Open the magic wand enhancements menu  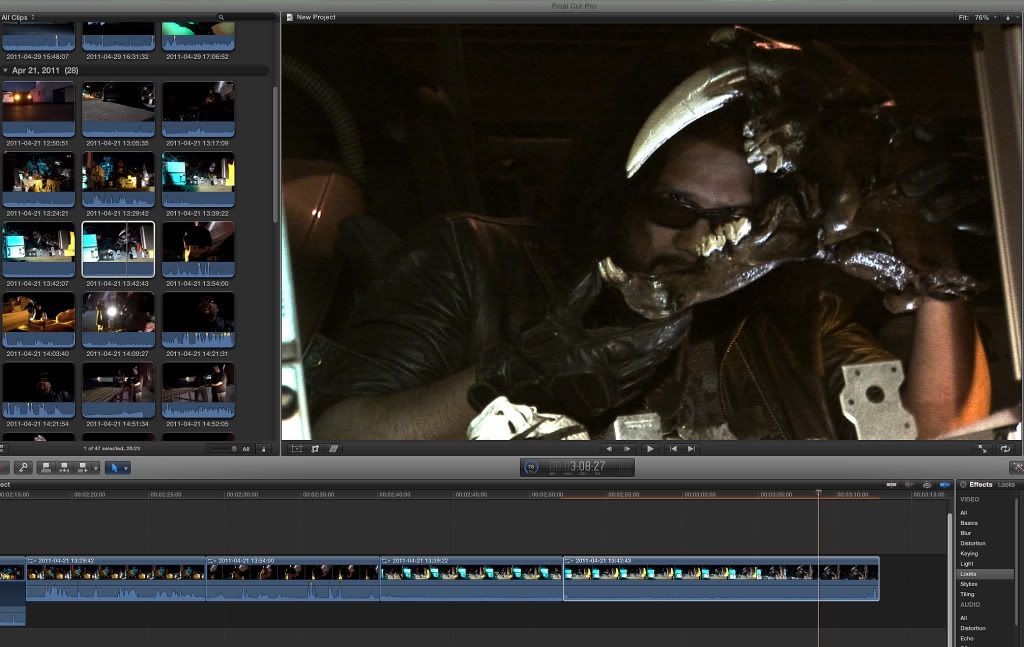tap(1017, 467)
